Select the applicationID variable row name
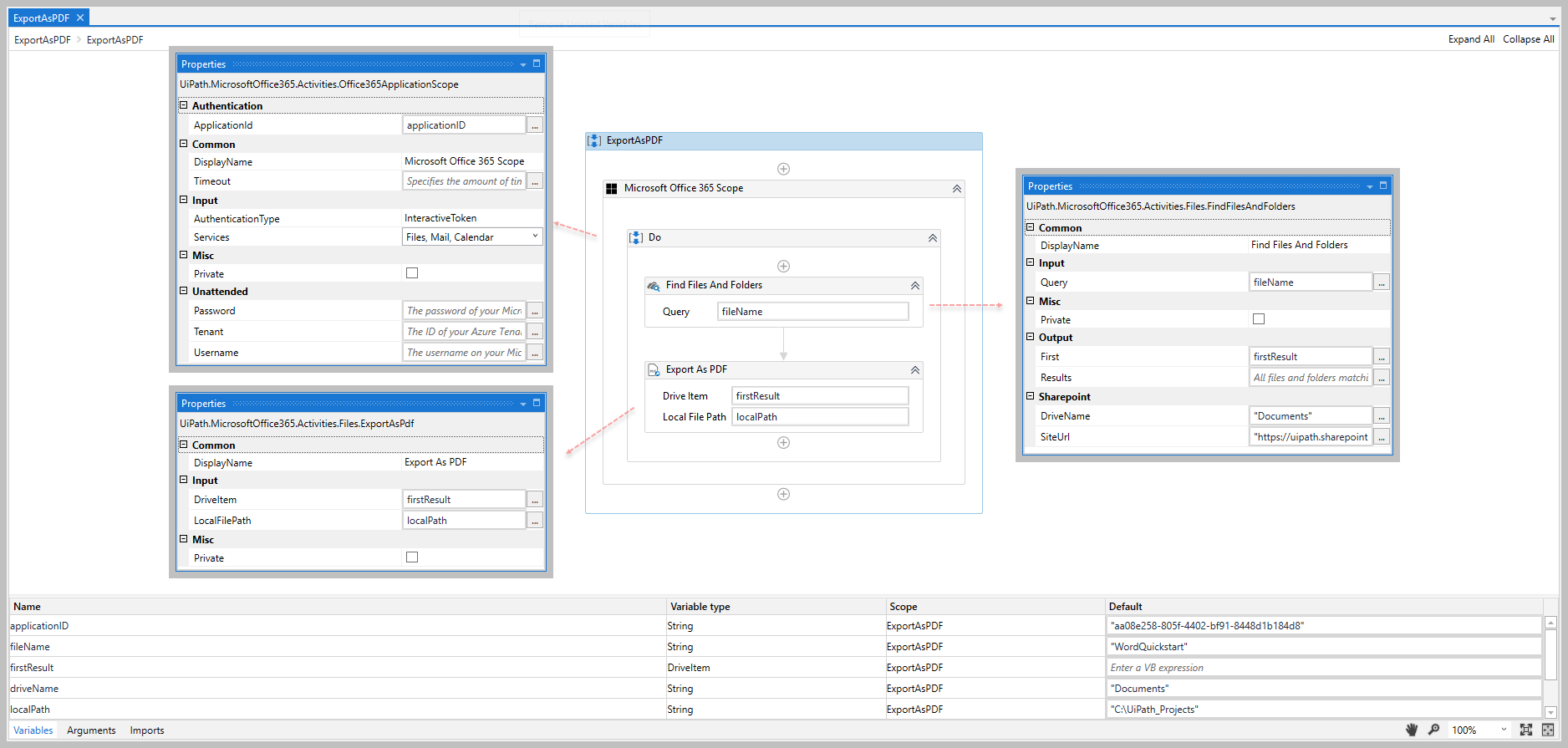 (x=39, y=626)
